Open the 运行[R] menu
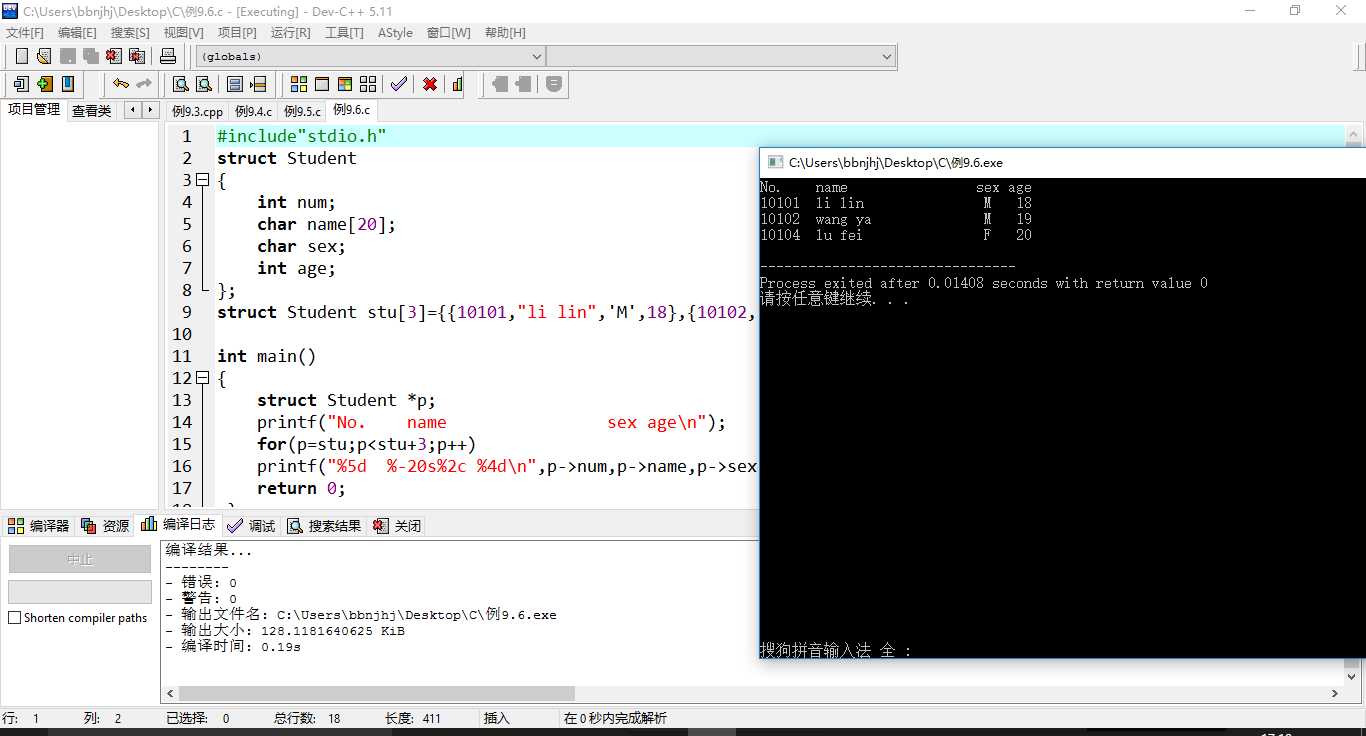Screen dimensions: 1366x736 point(291,33)
